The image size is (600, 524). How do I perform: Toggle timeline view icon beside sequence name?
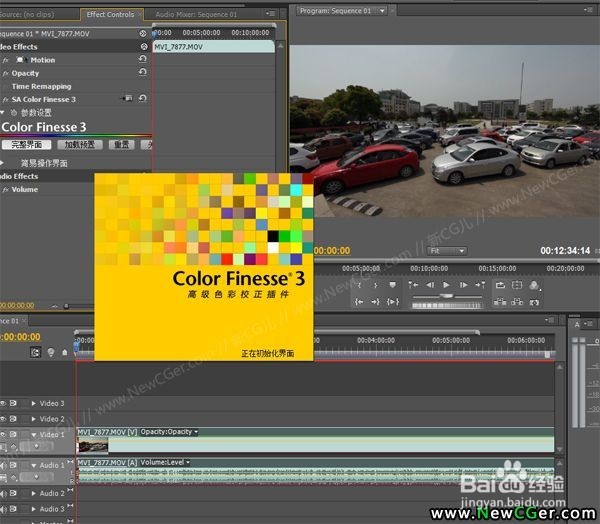pos(143,34)
